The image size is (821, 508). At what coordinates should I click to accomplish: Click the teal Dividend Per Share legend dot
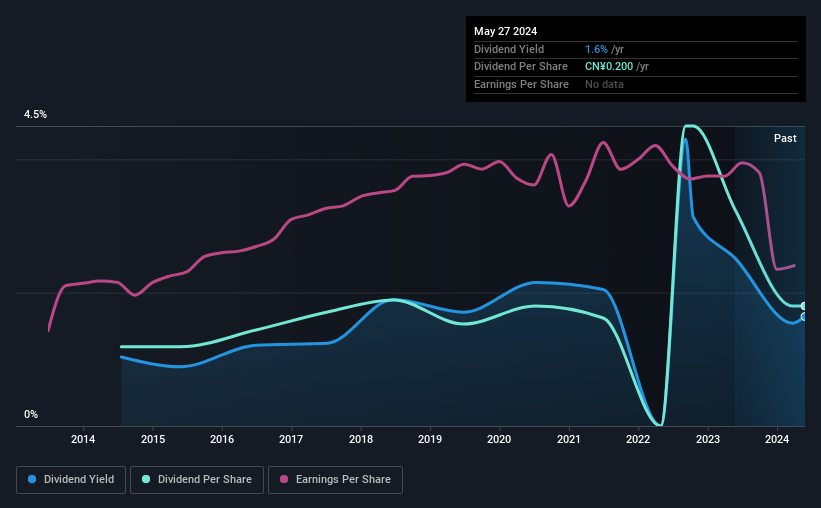[146, 479]
